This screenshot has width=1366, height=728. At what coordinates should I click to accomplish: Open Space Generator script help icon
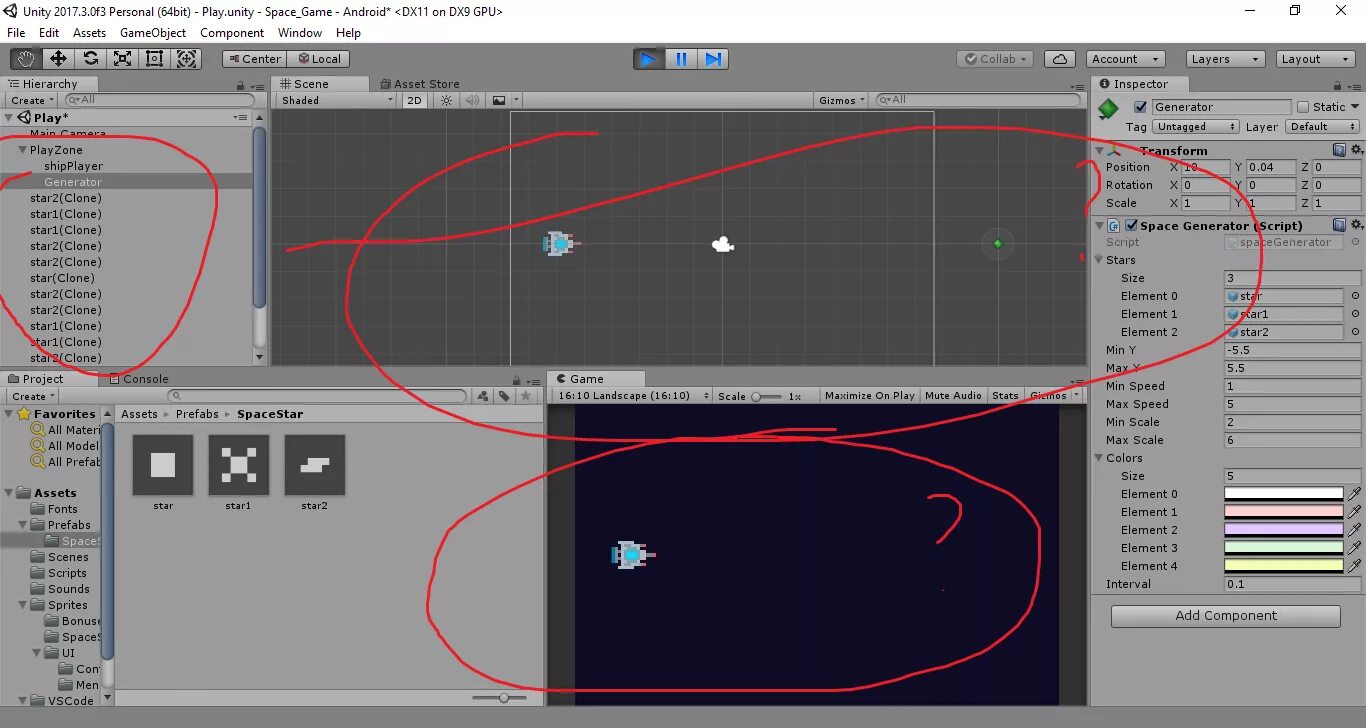pyautogui.click(x=1339, y=225)
